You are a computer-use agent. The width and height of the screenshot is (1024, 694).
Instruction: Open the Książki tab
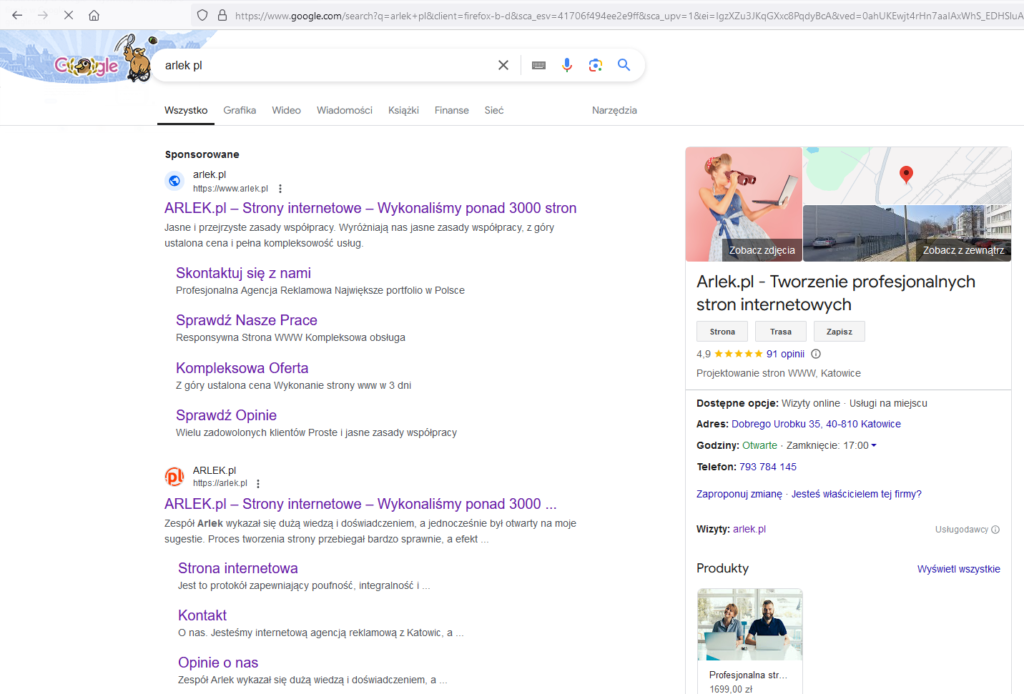403,110
